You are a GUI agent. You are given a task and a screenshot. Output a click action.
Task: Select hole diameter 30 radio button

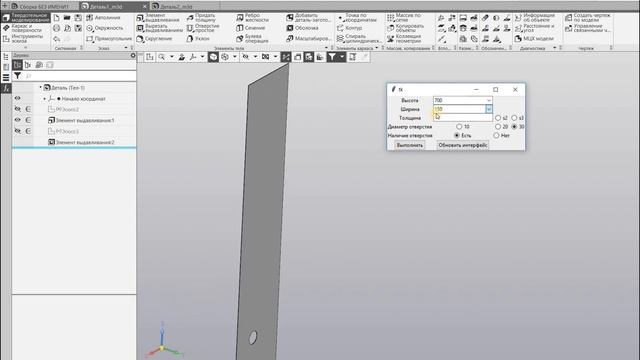point(514,127)
